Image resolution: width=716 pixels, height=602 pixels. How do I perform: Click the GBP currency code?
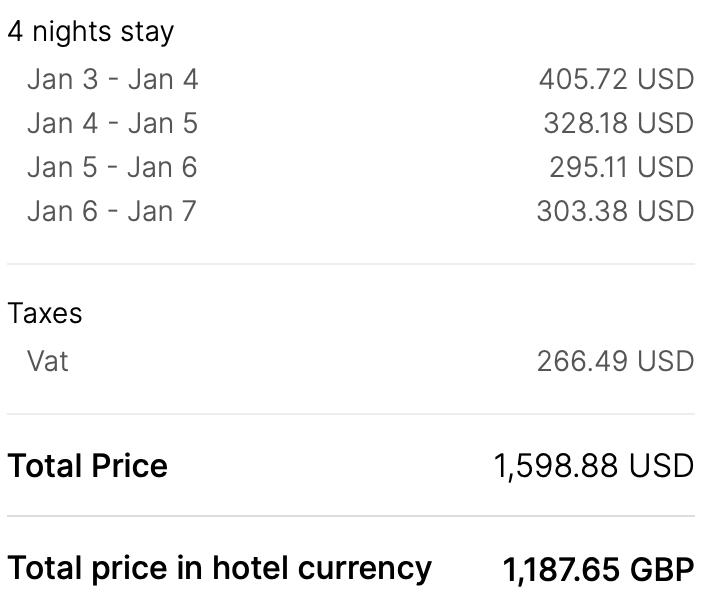click(x=662, y=570)
